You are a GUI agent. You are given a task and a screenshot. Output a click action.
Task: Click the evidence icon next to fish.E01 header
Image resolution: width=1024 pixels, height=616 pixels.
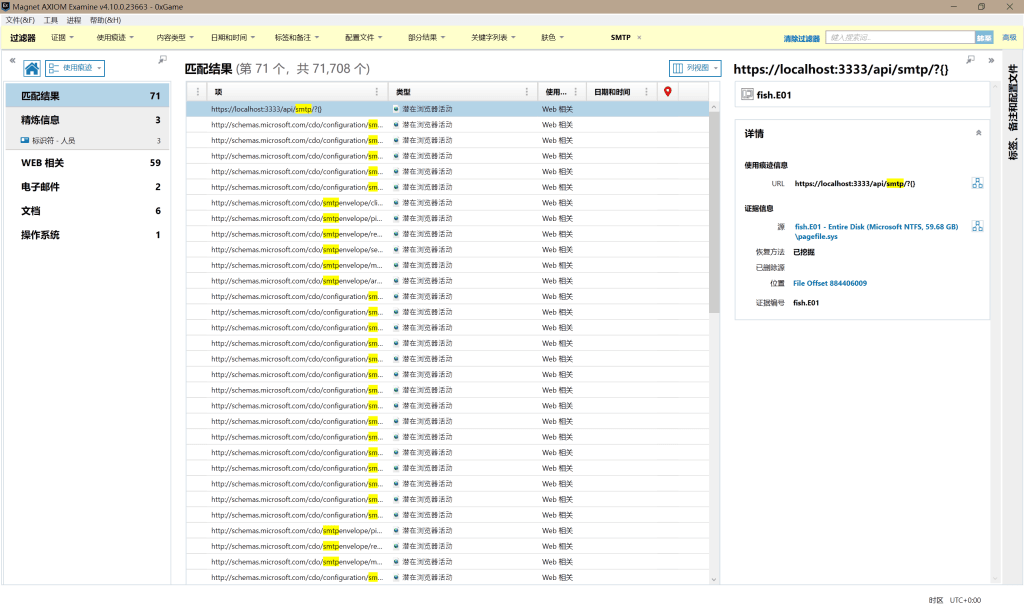point(746,94)
